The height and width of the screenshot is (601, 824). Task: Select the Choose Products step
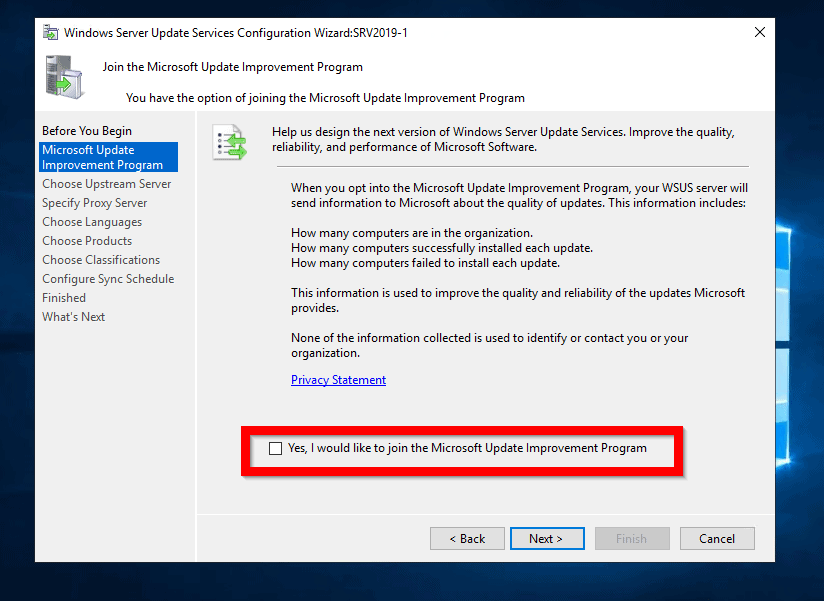86,240
